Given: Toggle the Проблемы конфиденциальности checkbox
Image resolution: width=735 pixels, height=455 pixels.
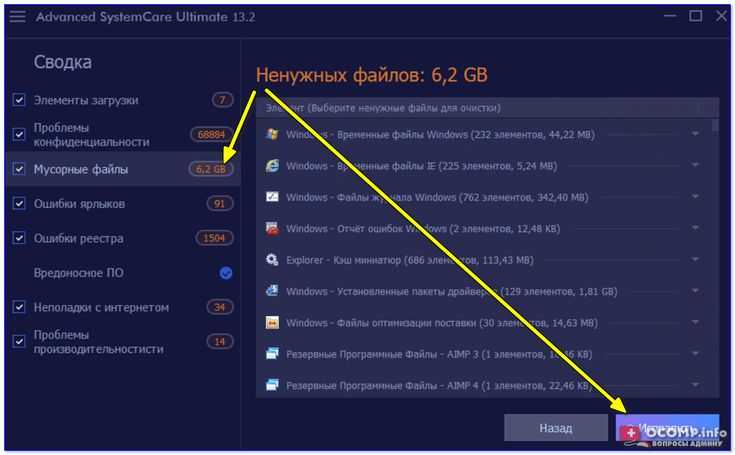Looking at the screenshot, I should (19, 134).
